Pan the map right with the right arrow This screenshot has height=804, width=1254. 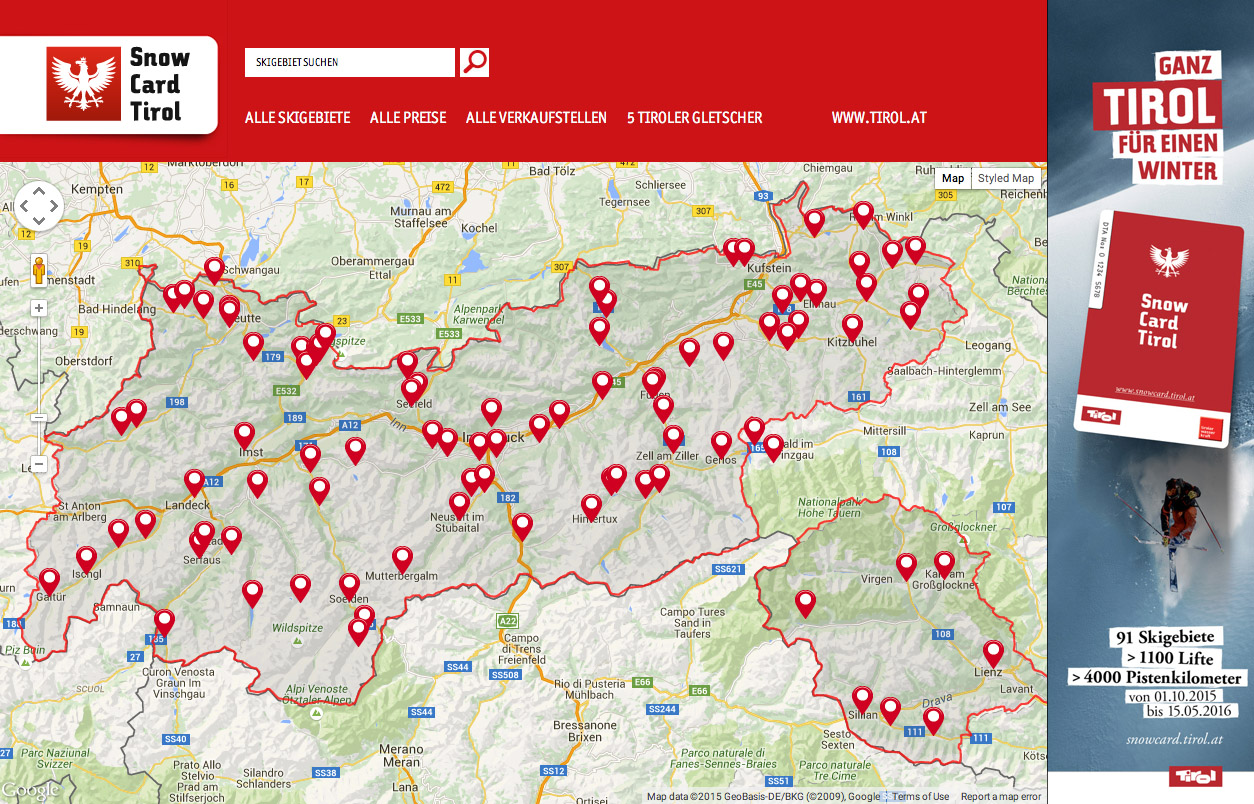[x=55, y=206]
